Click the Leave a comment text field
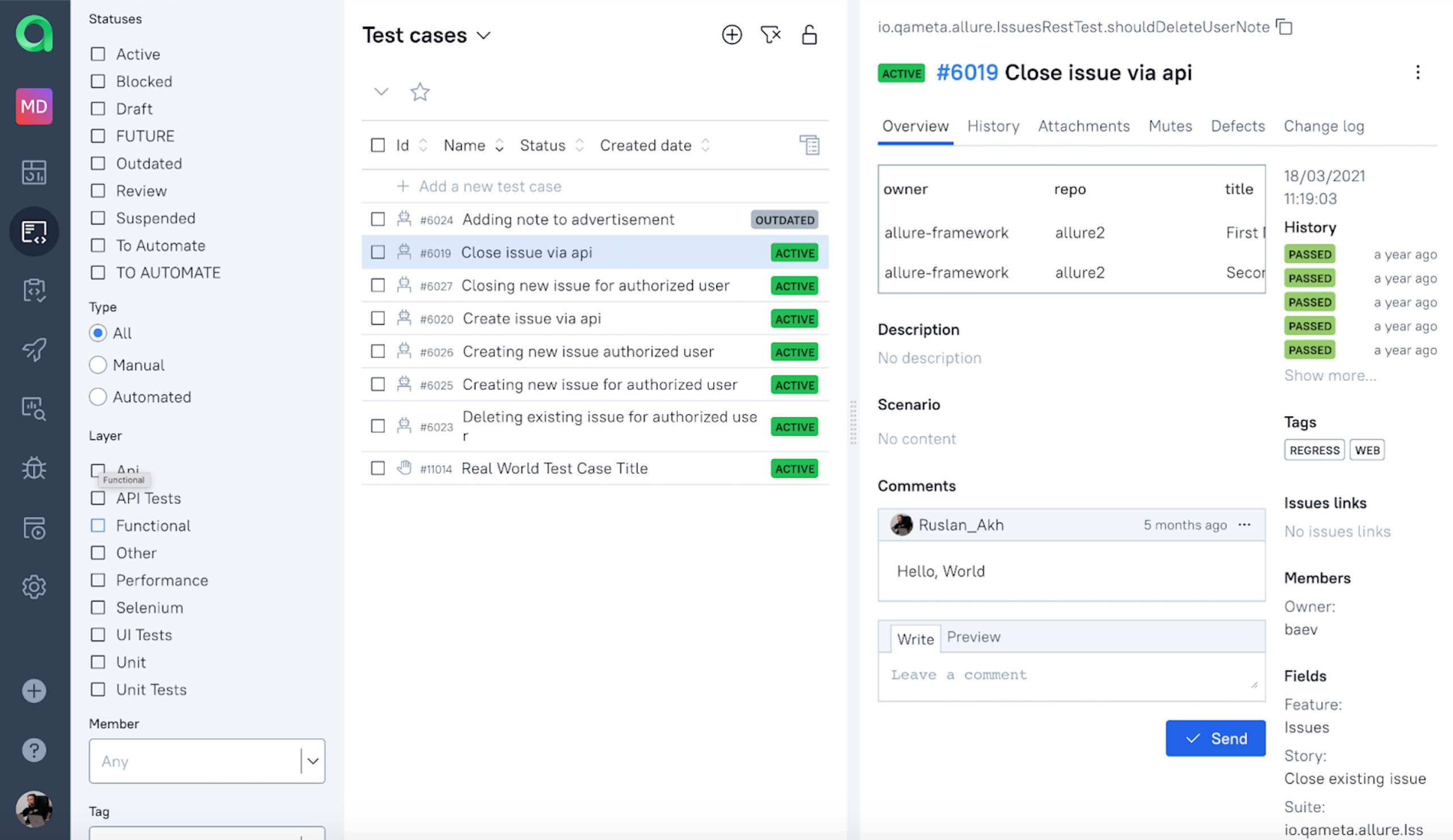This screenshot has height=840, width=1453. coord(1071,677)
